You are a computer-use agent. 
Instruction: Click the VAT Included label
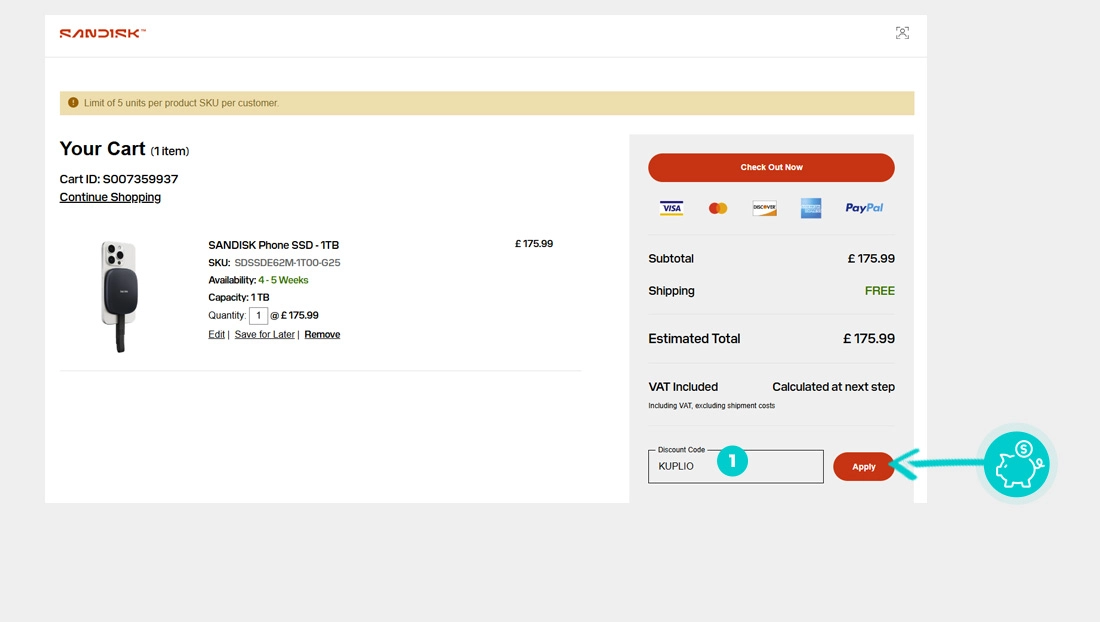pos(683,387)
